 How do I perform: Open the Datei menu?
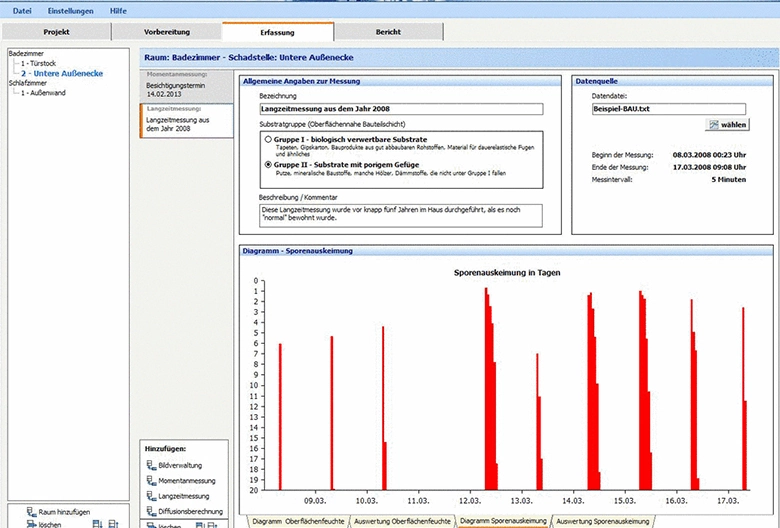coord(21,10)
